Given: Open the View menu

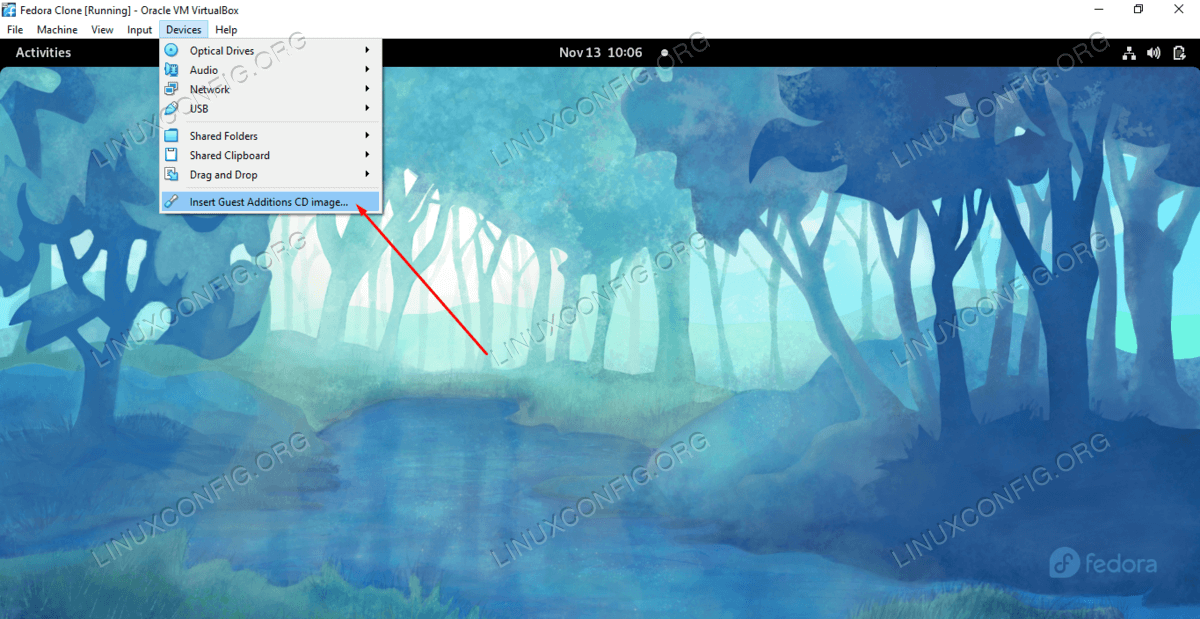Looking at the screenshot, I should [x=102, y=30].
